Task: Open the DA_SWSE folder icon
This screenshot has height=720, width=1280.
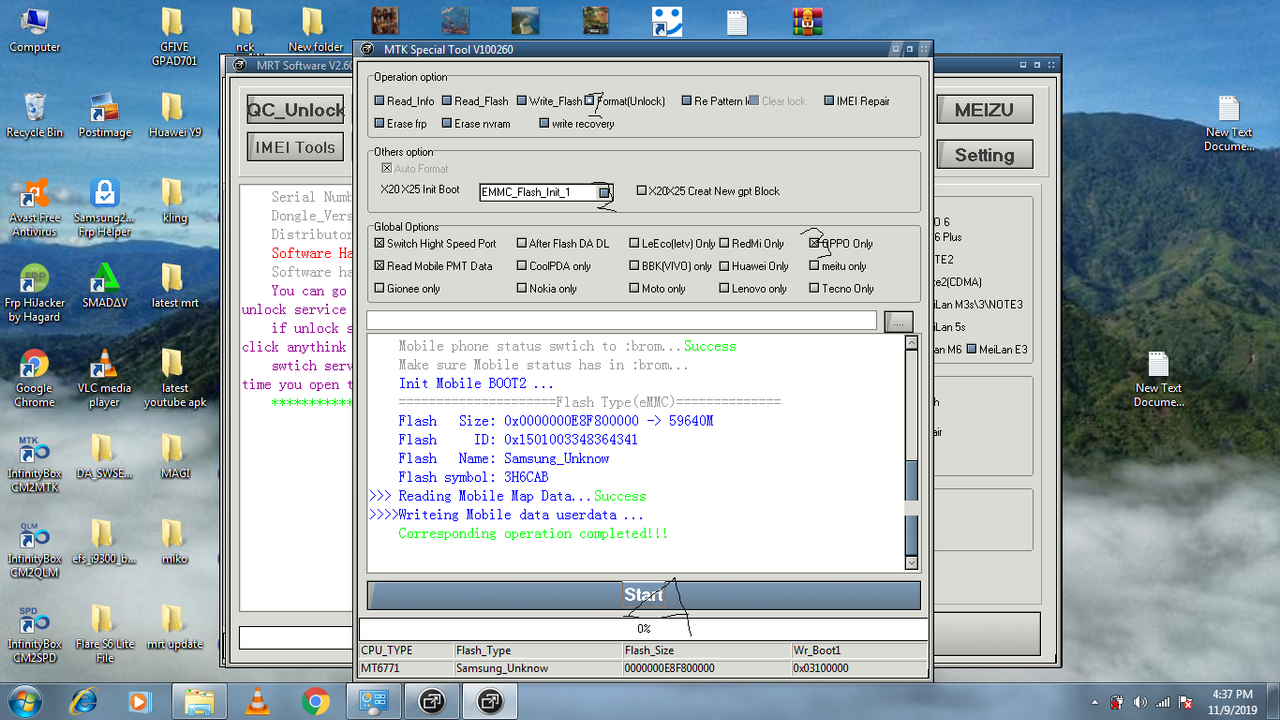Action: click(x=104, y=456)
